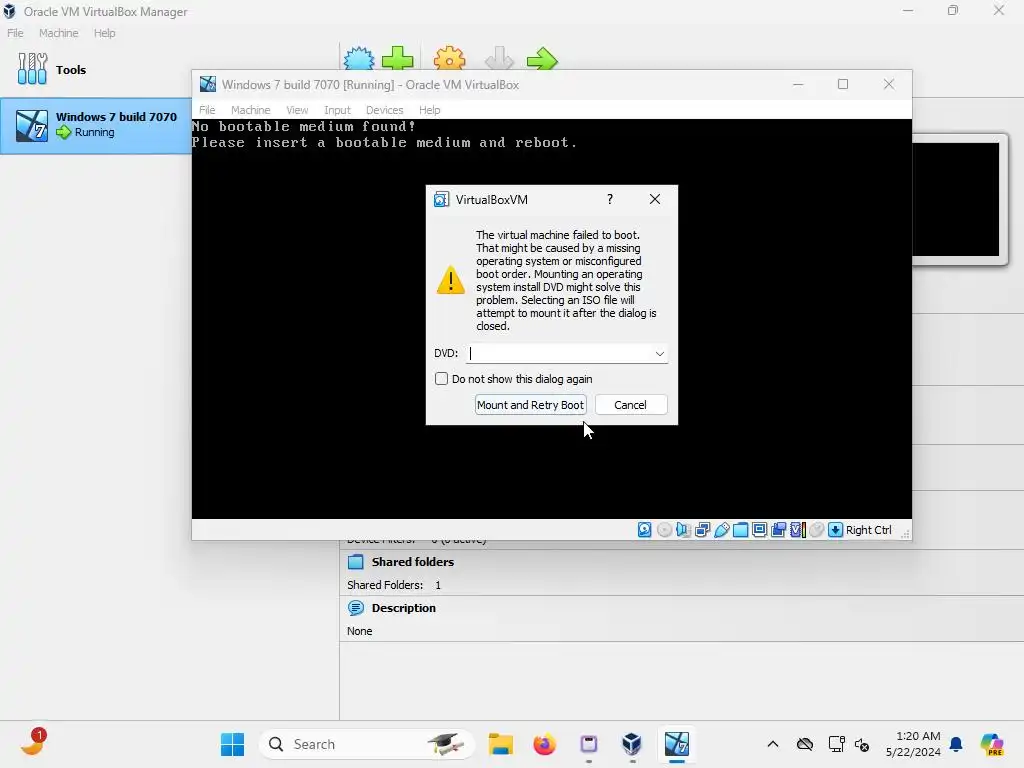Click the CPU virtualization status icon
The height and width of the screenshot is (768, 1024).
point(797,530)
